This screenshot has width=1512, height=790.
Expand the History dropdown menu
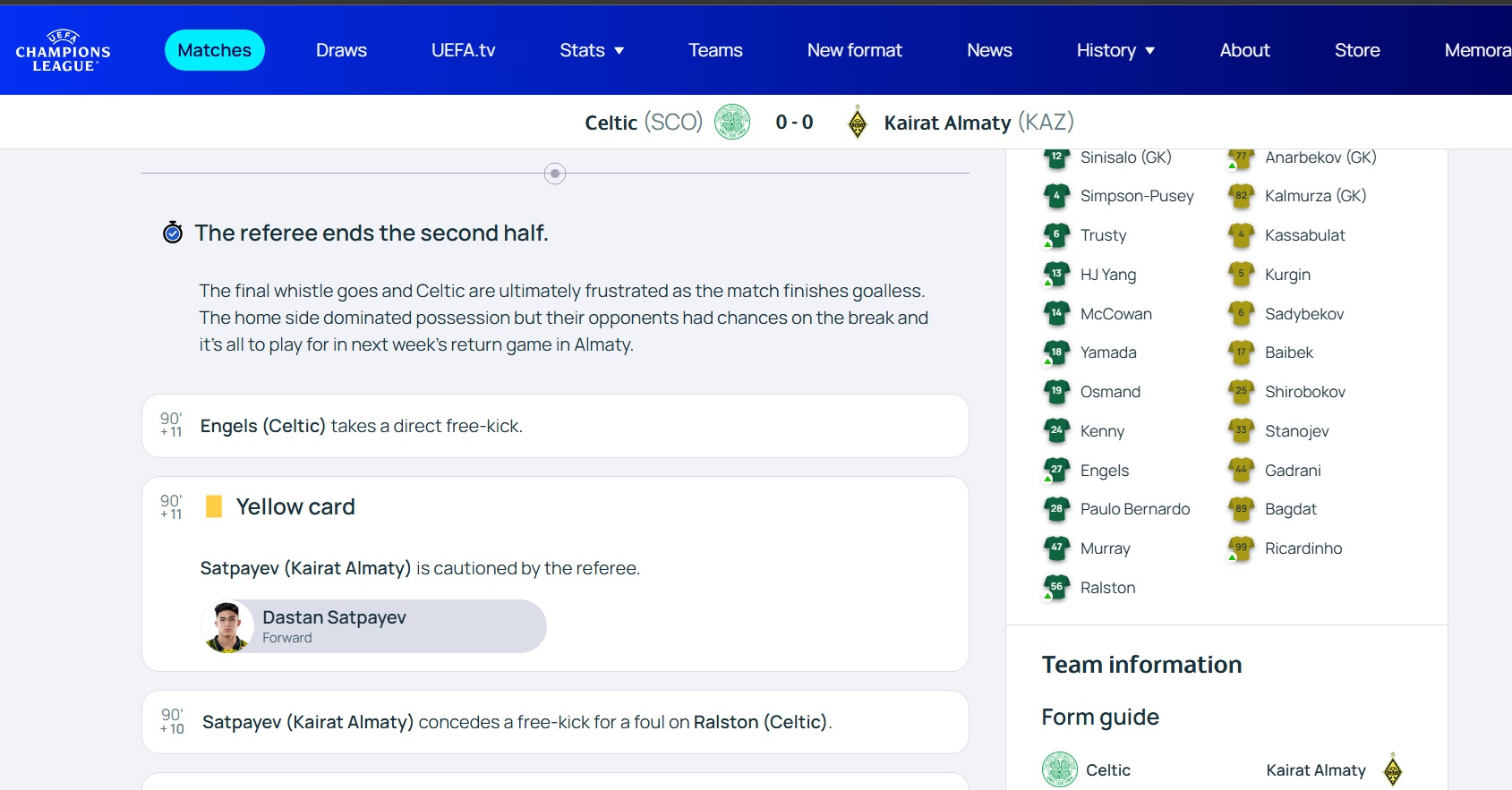point(1115,50)
